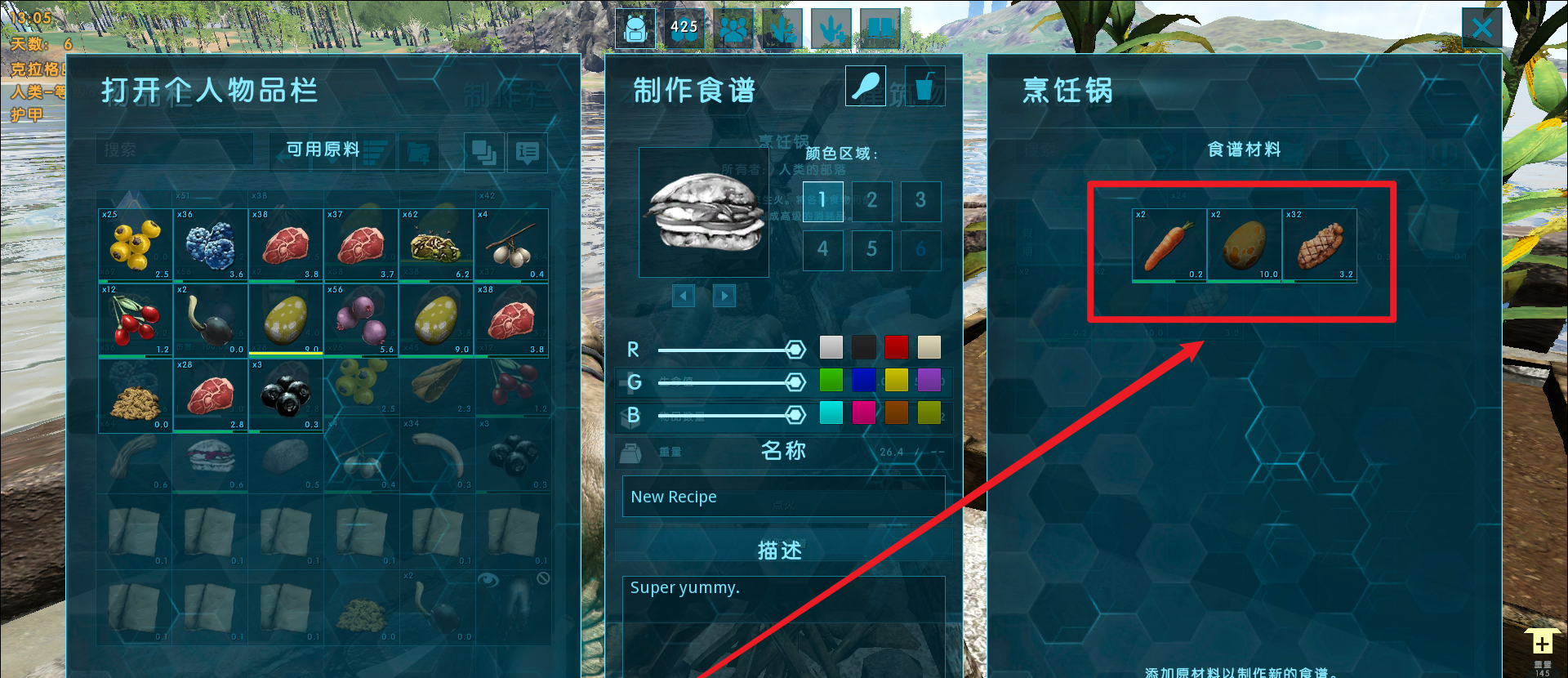Pick the red color swatch
Image resolution: width=1568 pixels, height=678 pixels.
coord(897,347)
